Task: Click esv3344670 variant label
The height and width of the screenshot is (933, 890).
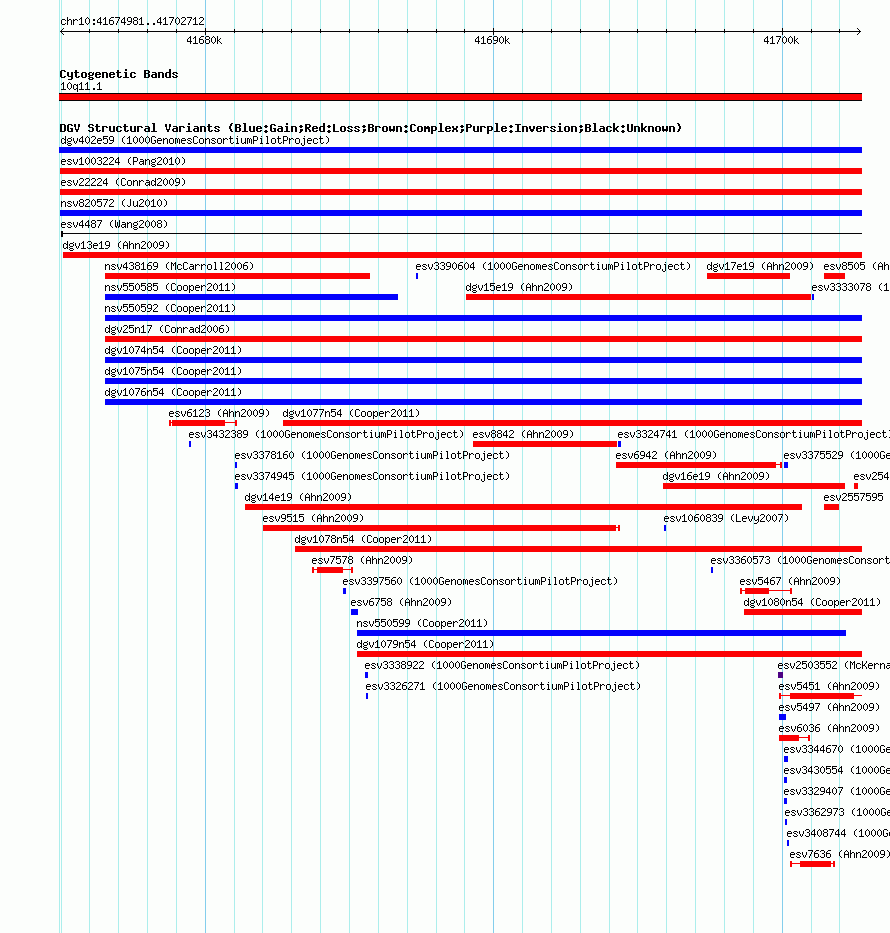Action: 836,749
